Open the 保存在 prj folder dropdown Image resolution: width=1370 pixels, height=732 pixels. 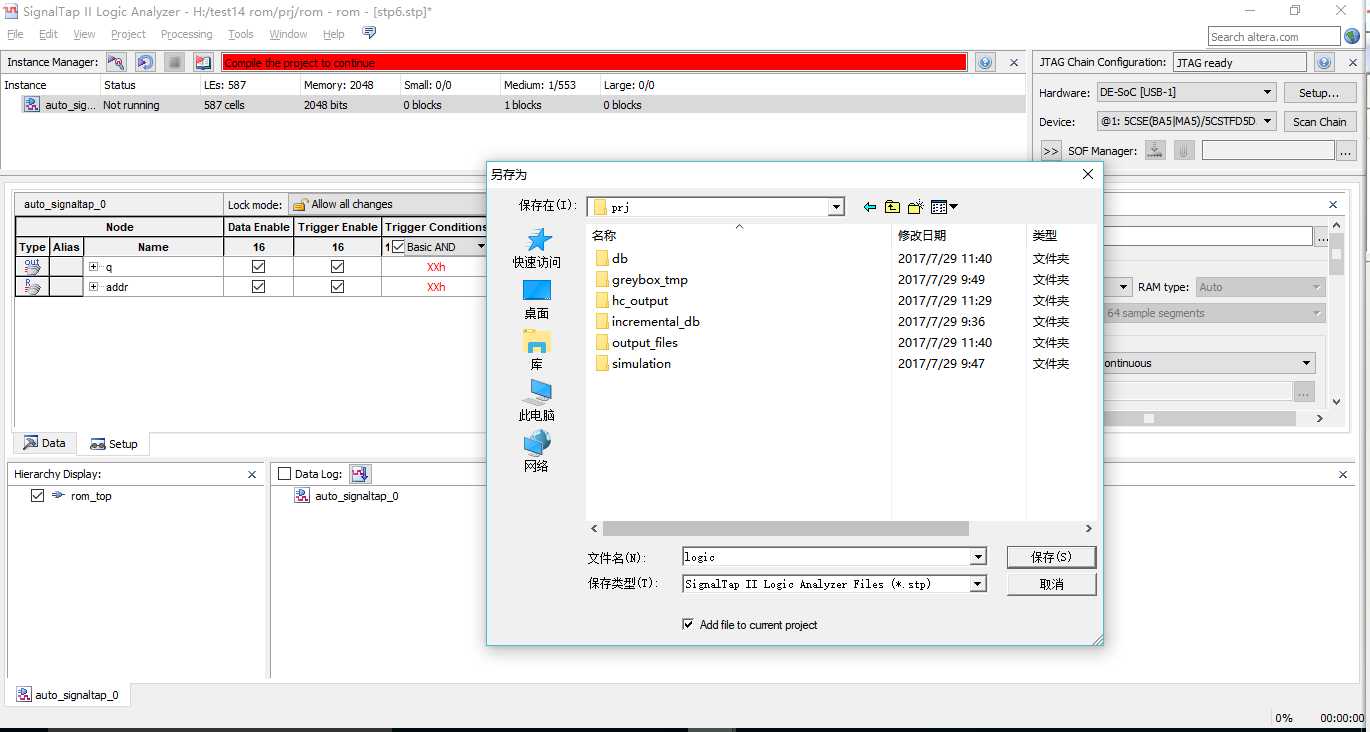pyautogui.click(x=837, y=207)
